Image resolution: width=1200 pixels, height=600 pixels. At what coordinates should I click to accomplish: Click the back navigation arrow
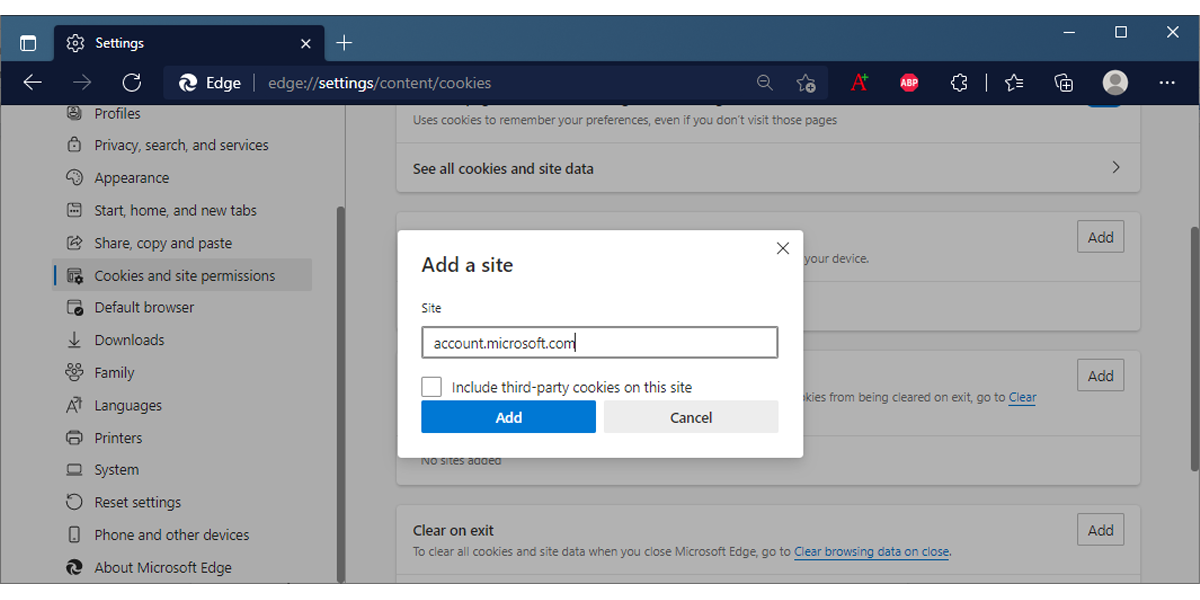(32, 82)
